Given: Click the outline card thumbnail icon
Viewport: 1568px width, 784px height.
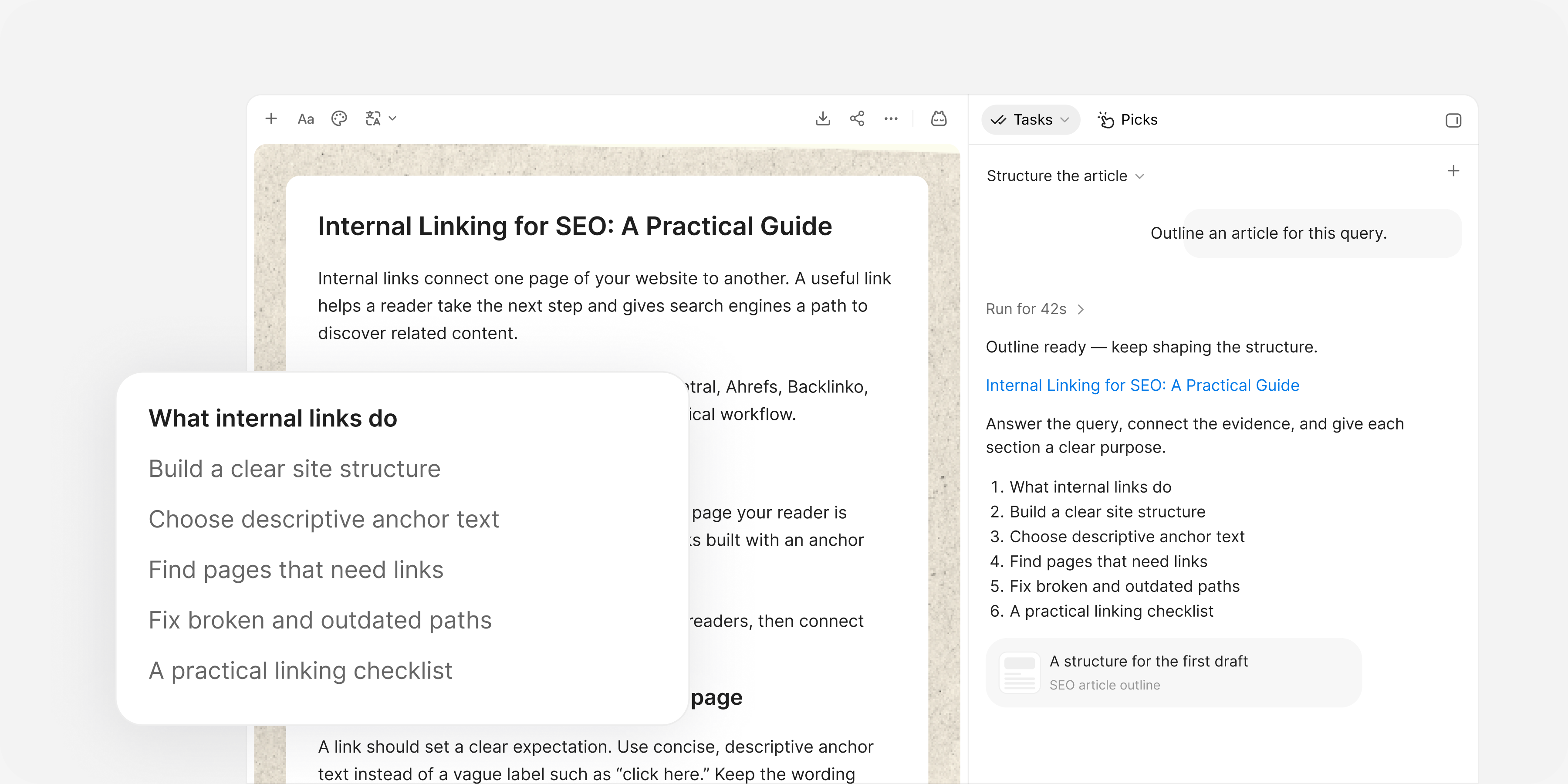Looking at the screenshot, I should coord(1020,672).
